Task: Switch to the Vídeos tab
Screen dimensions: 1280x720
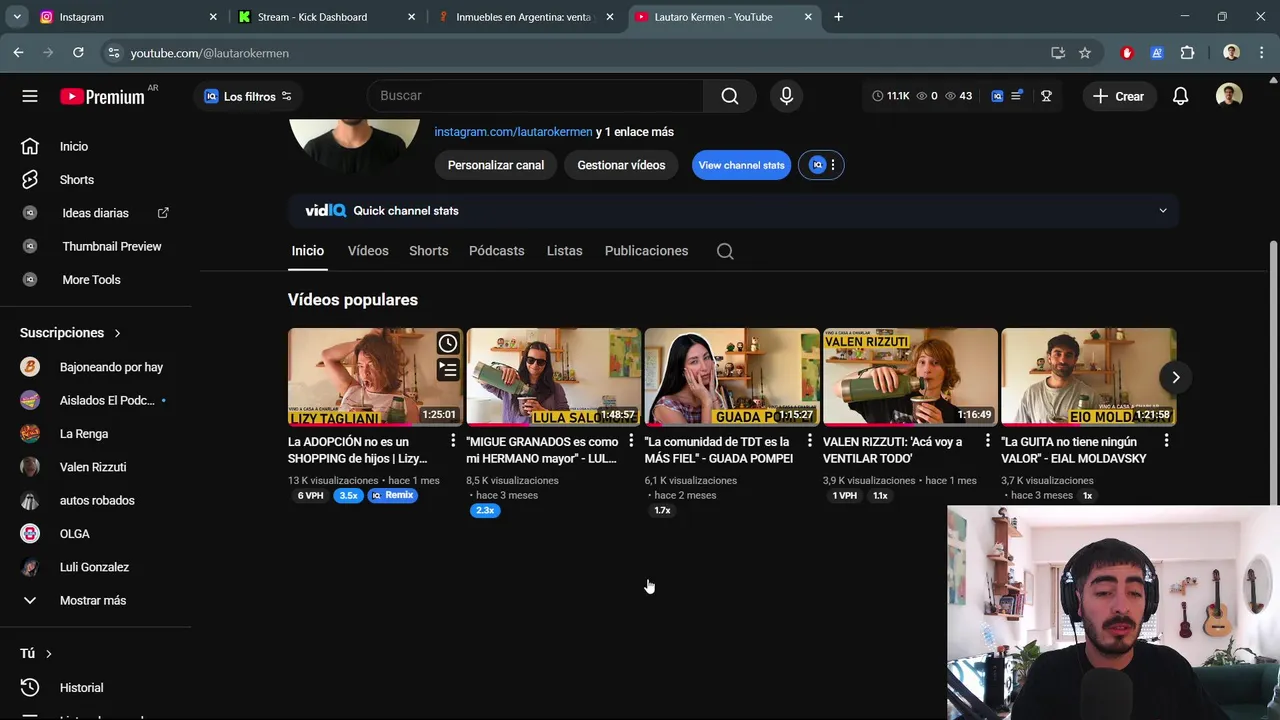Action: pos(368,251)
